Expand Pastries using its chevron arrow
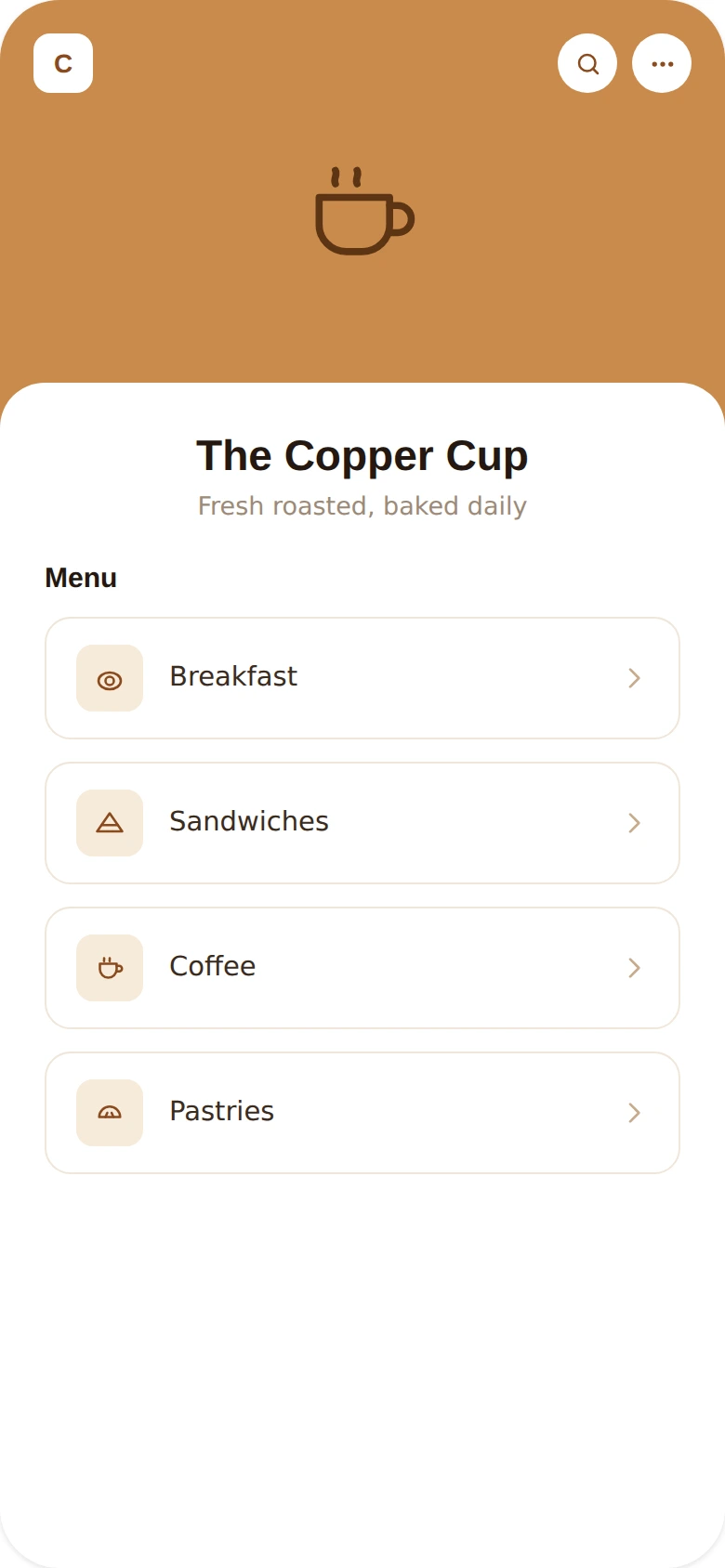Viewport: 725px width, 1568px height. point(634,1113)
